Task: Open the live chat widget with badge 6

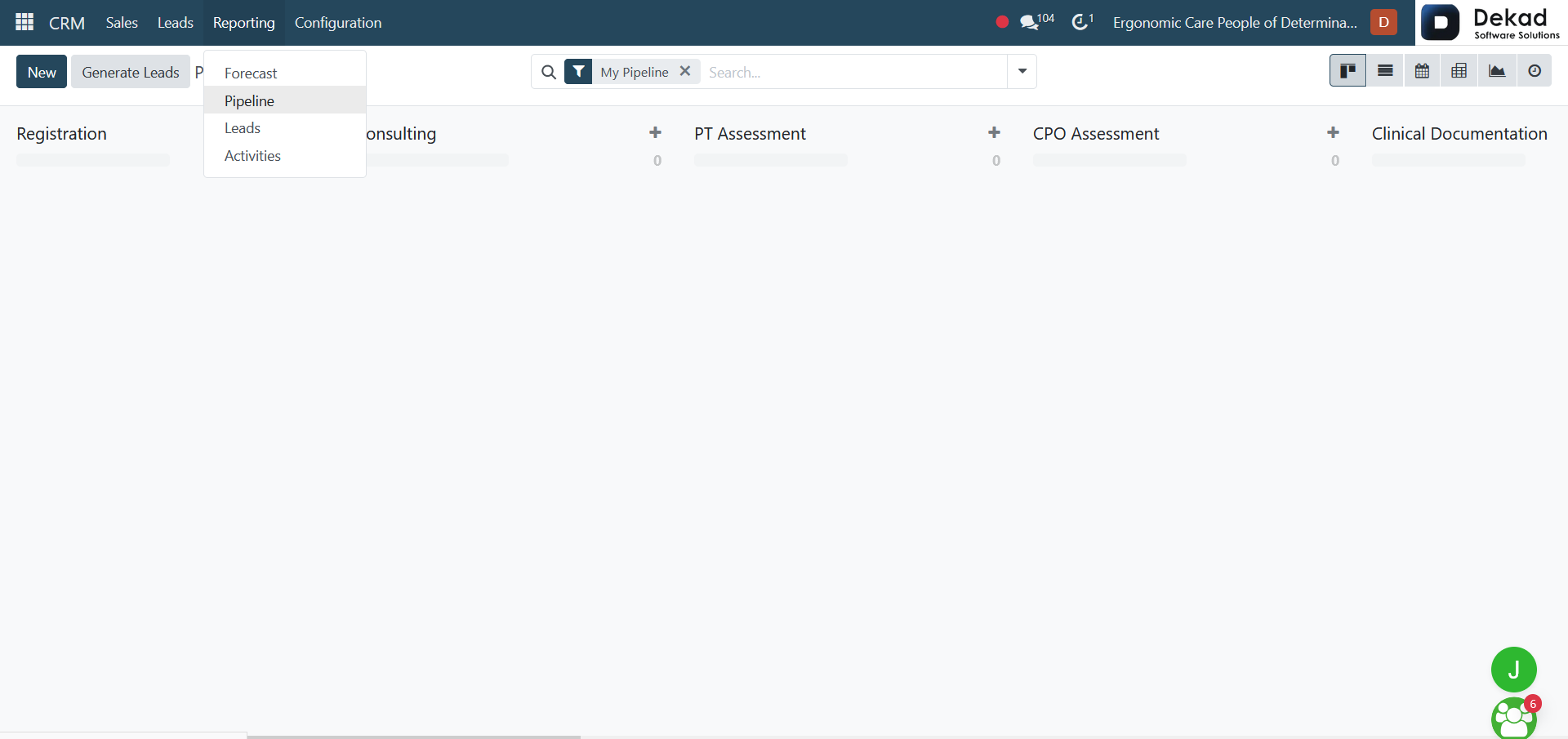Action: (1513, 718)
